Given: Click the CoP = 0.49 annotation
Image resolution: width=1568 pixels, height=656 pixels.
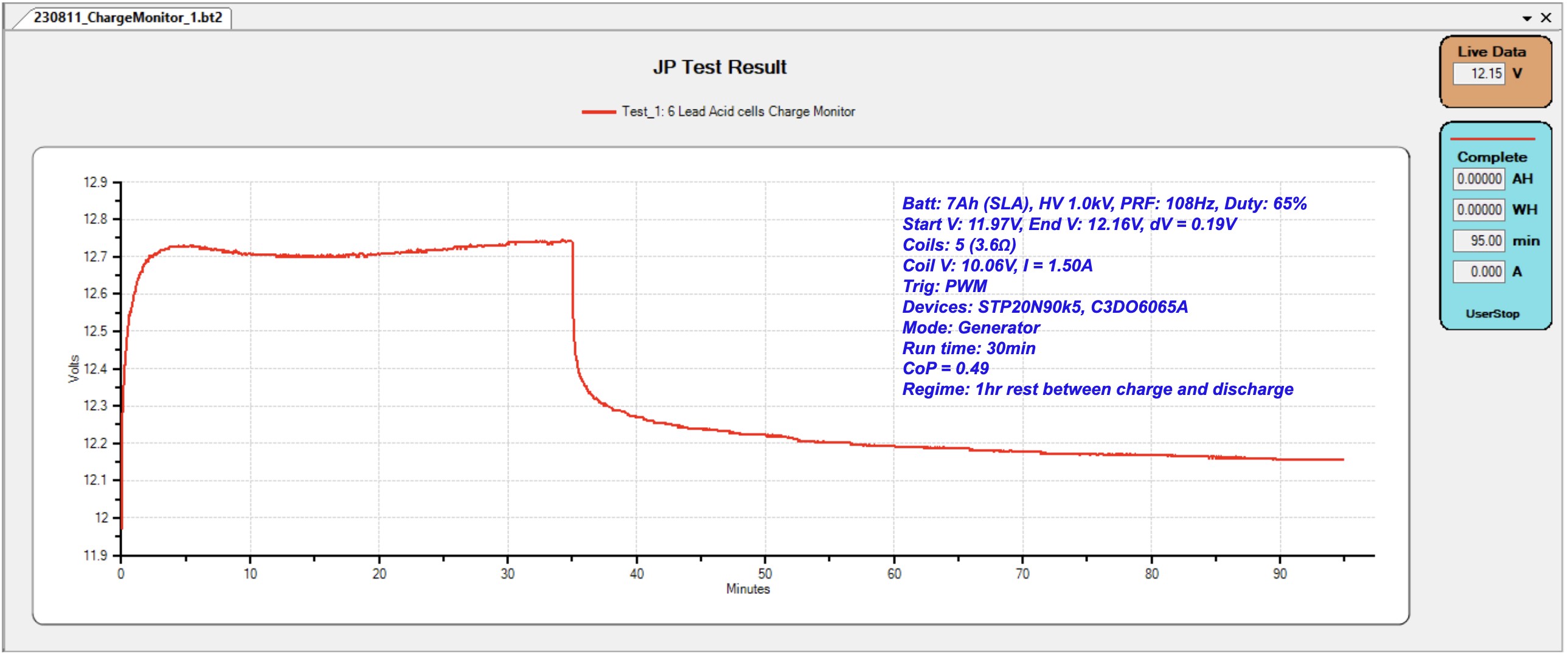Looking at the screenshot, I should pos(945,369).
